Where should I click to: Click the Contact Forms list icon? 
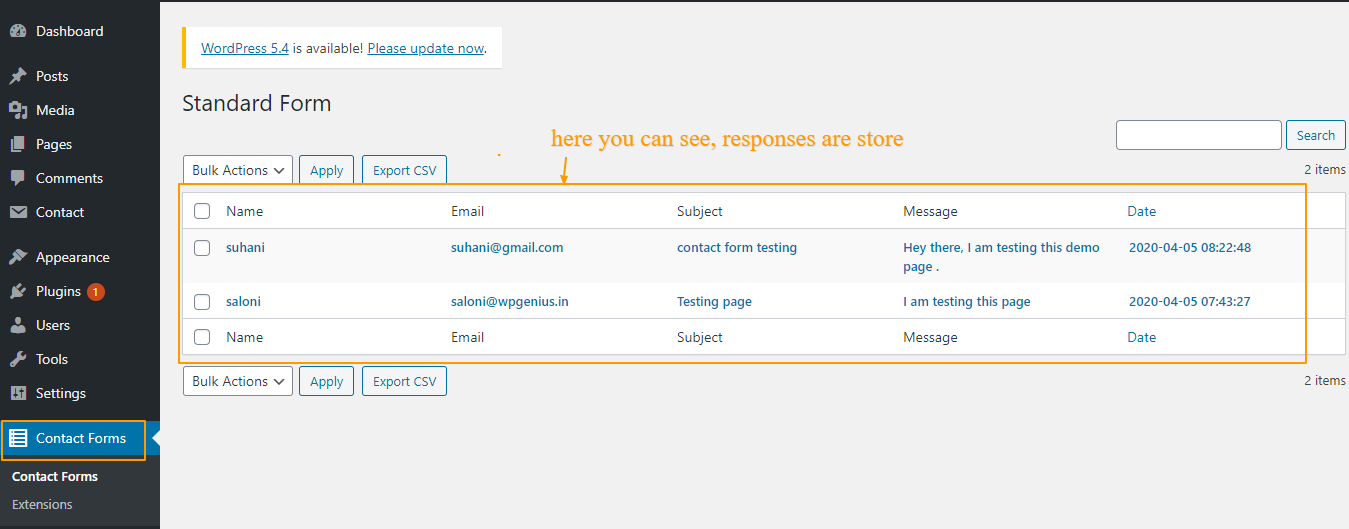click(x=17, y=438)
